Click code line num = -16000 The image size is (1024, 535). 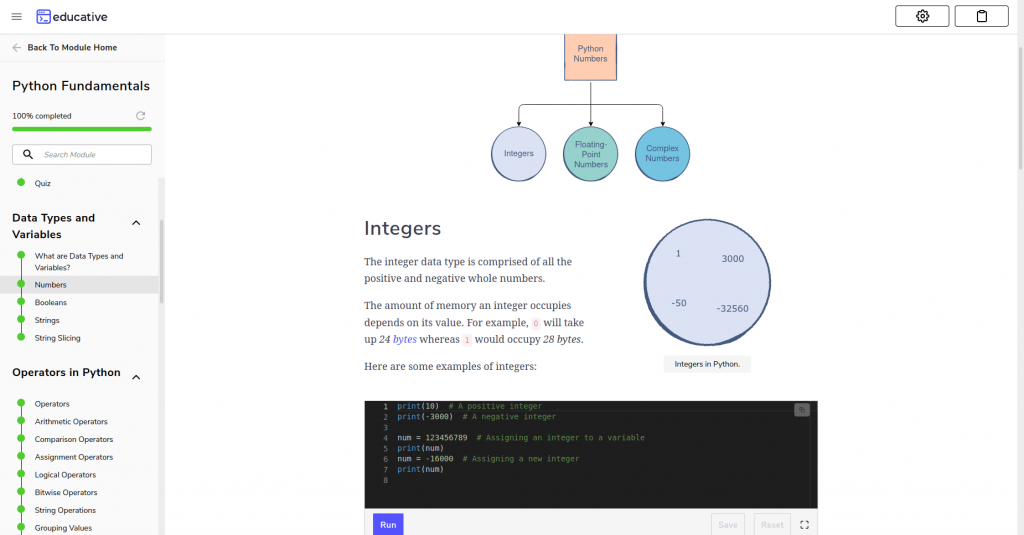click(488, 459)
